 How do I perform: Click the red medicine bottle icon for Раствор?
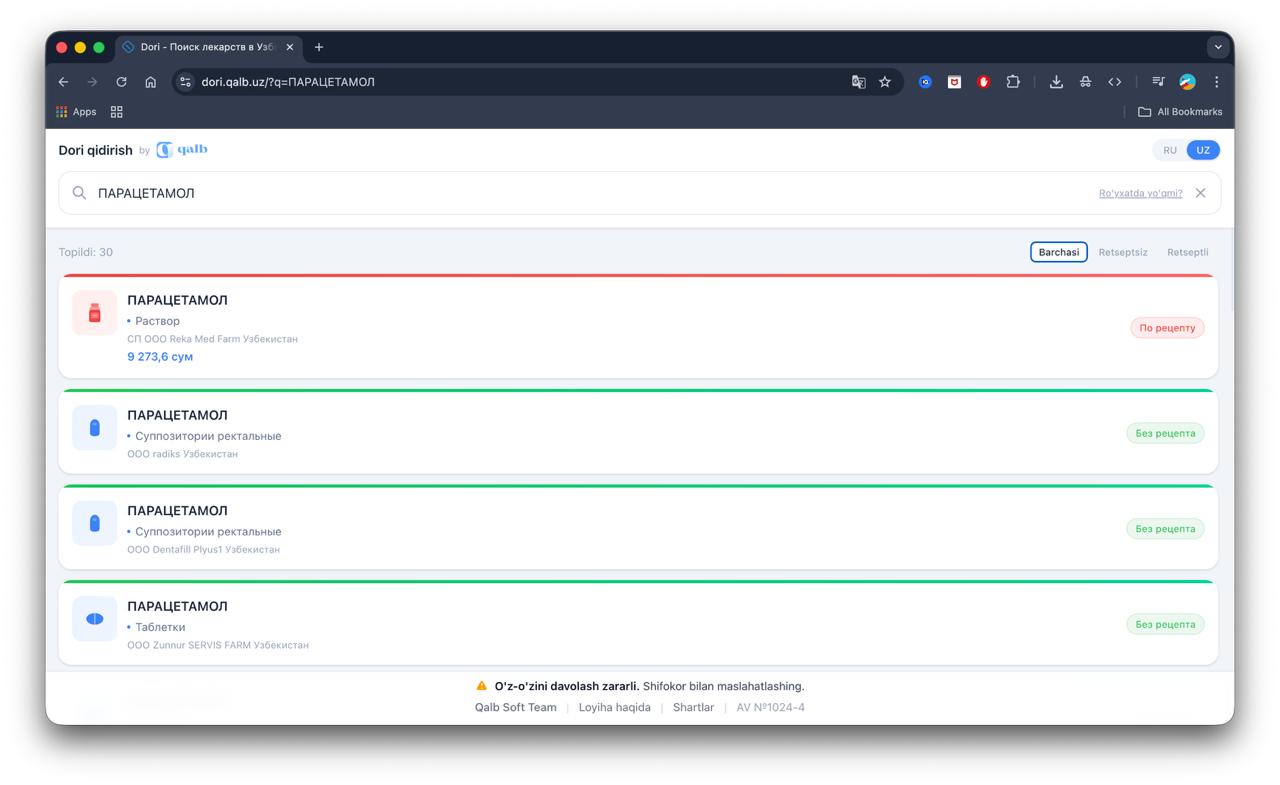tap(95, 313)
